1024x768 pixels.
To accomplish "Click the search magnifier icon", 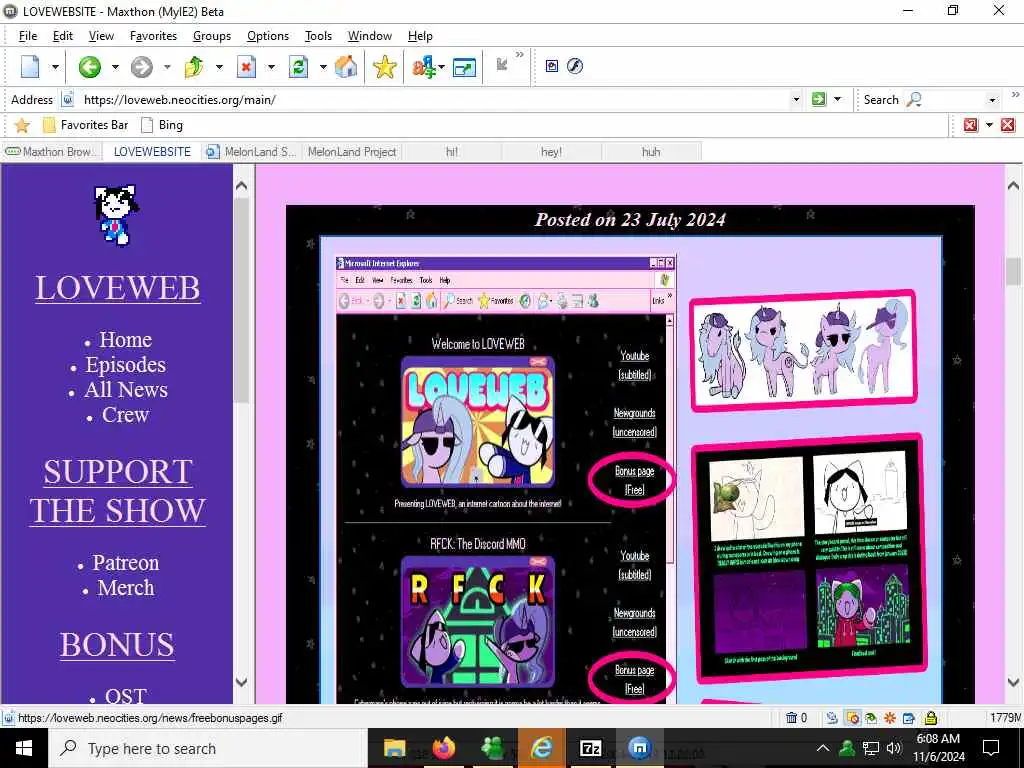I will (914, 99).
